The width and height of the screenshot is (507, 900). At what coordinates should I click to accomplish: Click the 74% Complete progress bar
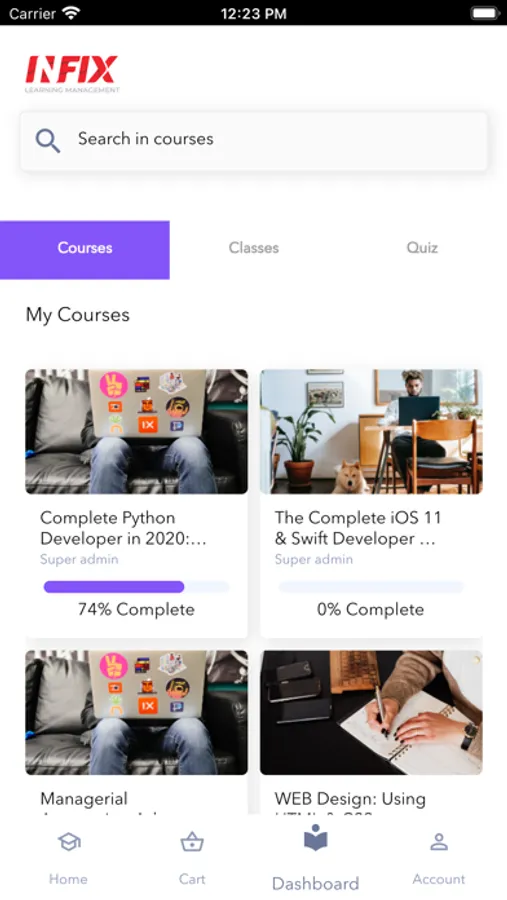pyautogui.click(x=137, y=587)
